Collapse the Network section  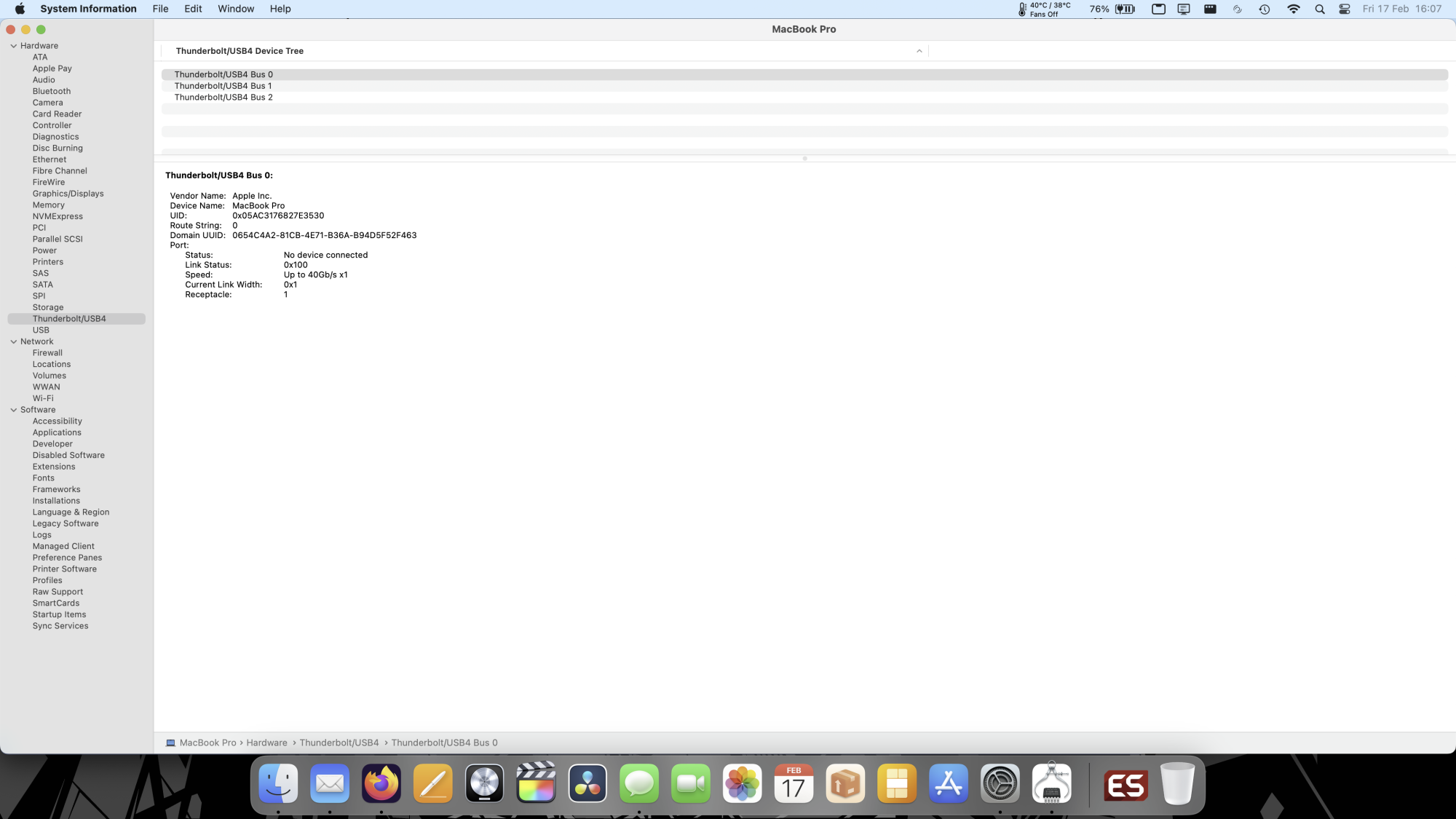[14, 341]
